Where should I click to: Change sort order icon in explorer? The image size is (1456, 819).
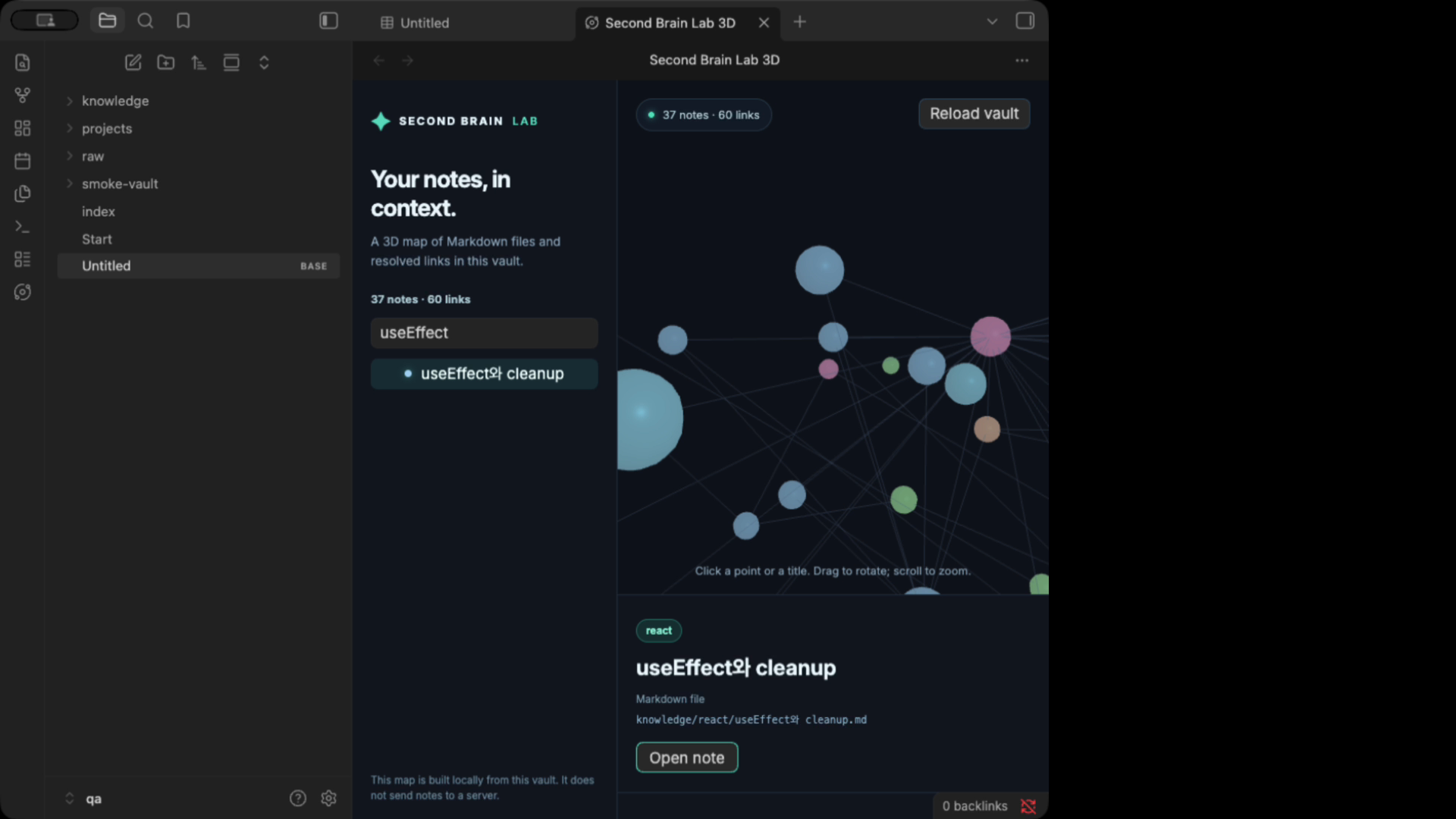(x=199, y=62)
